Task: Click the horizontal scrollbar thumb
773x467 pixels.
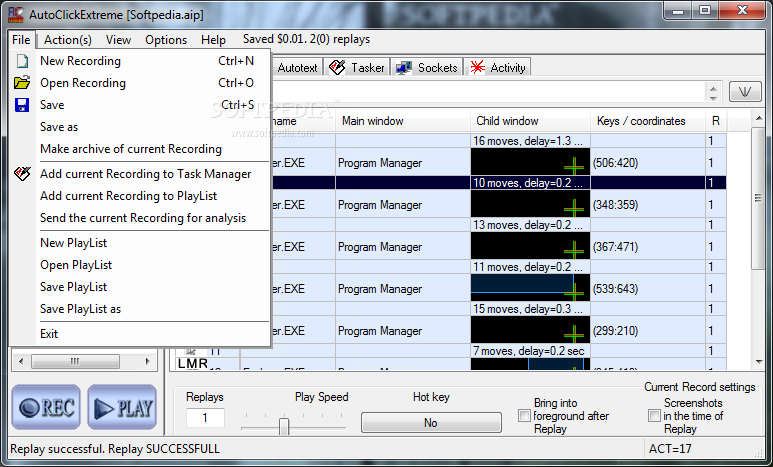Action: tap(75, 361)
